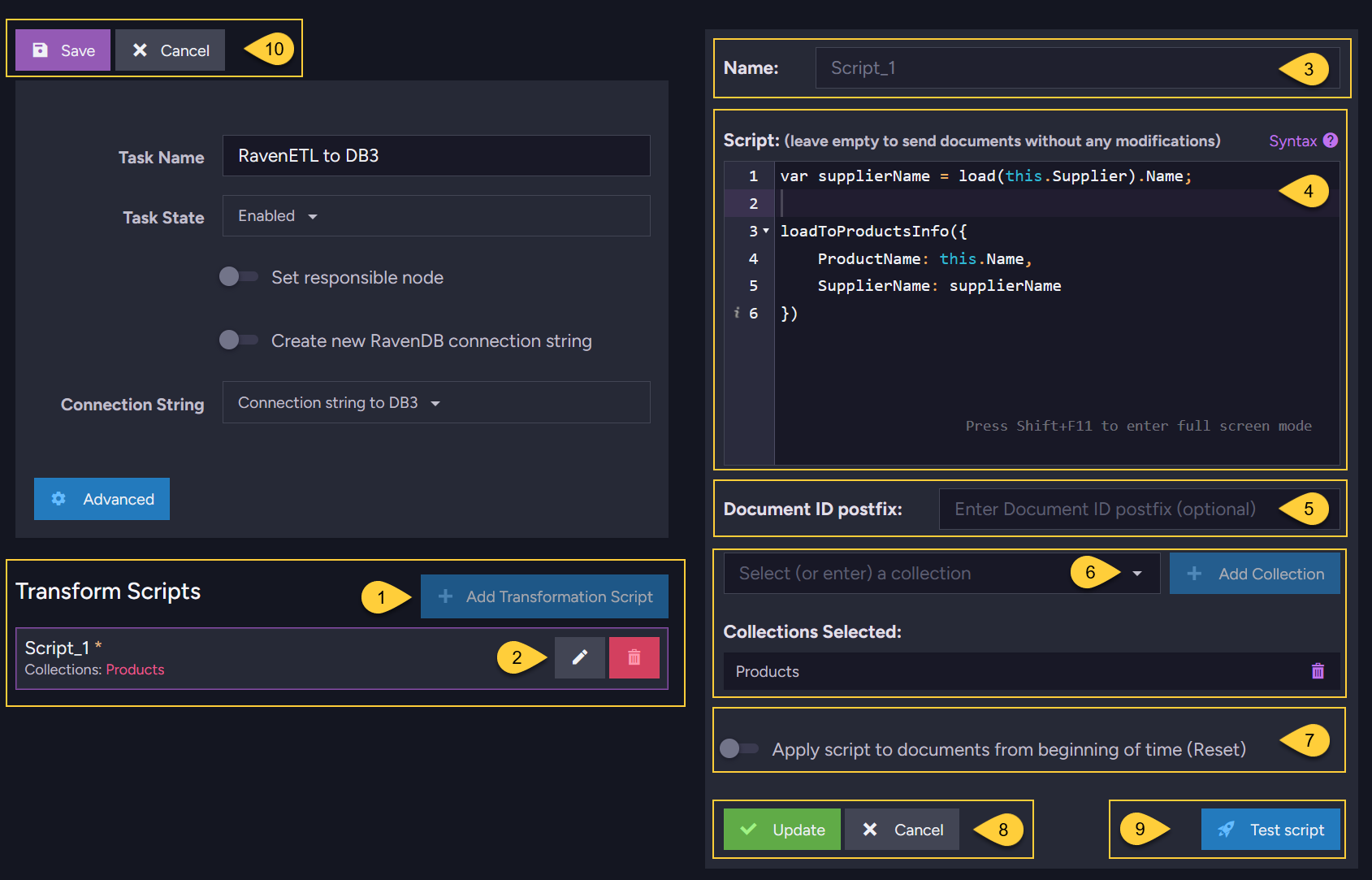Image resolution: width=1372 pixels, height=880 pixels.
Task: Click the Task Name input field
Action: click(x=436, y=155)
